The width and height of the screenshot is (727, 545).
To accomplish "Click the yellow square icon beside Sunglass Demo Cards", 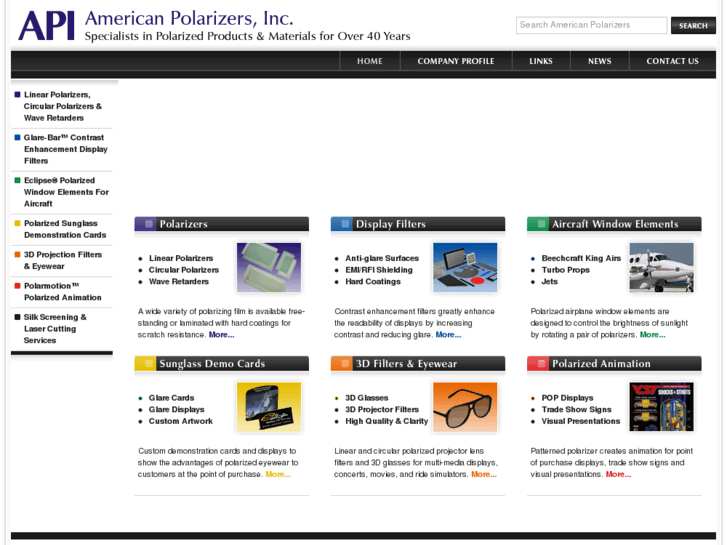I will coord(149,364).
